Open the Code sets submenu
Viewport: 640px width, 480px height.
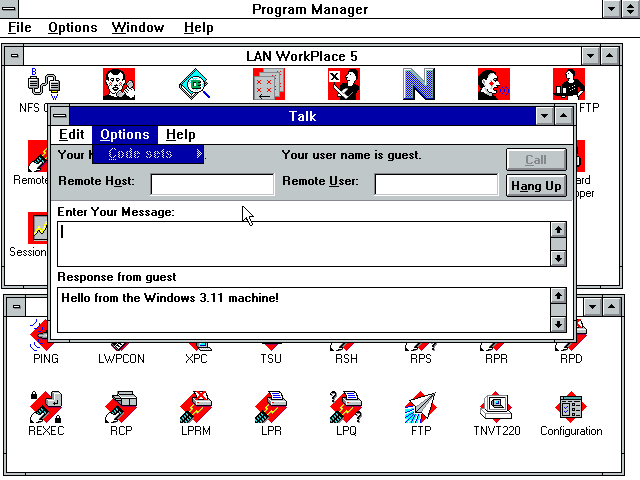pyautogui.click(x=148, y=154)
